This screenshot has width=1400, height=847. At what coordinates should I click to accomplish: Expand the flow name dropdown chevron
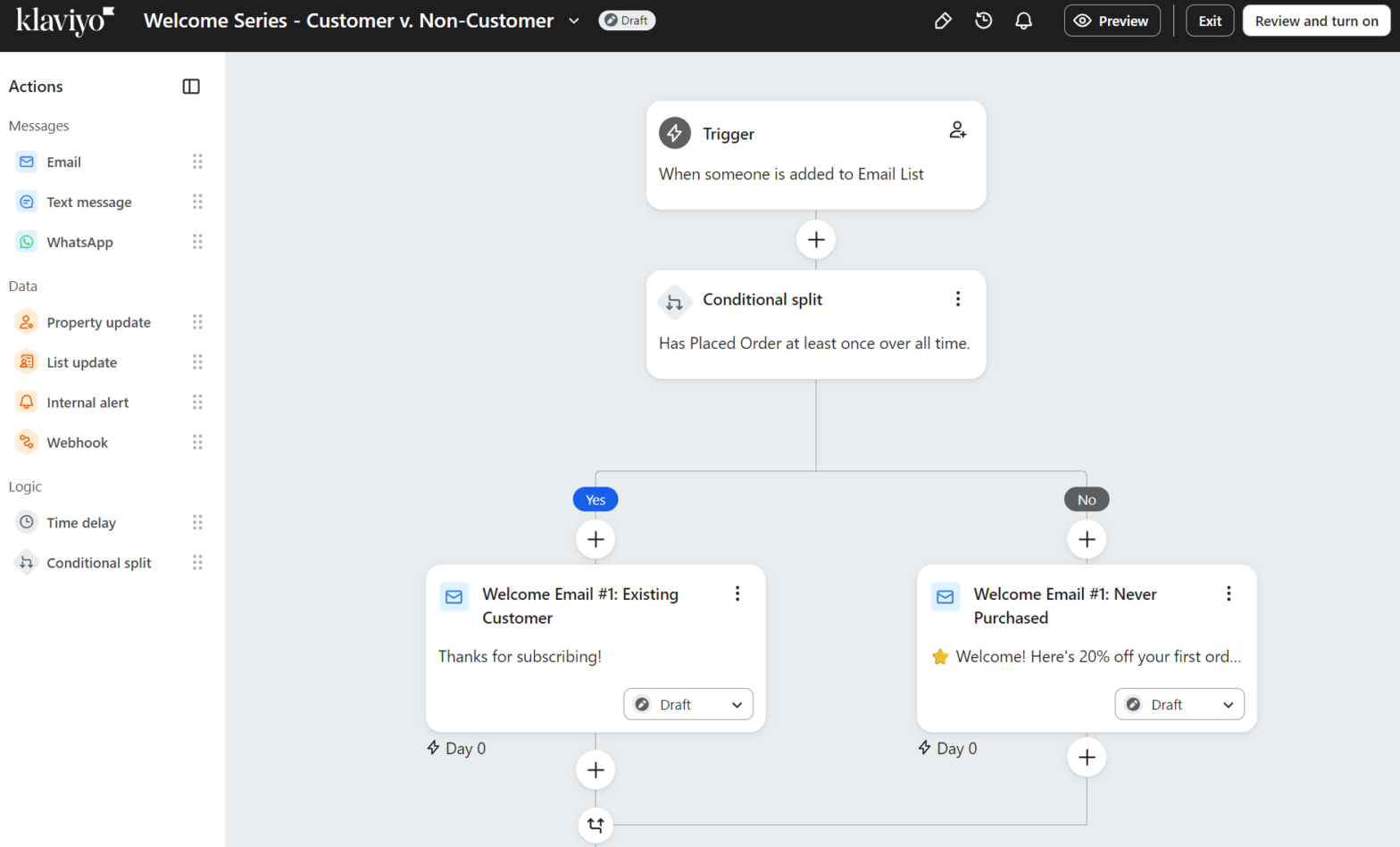pyautogui.click(x=574, y=21)
